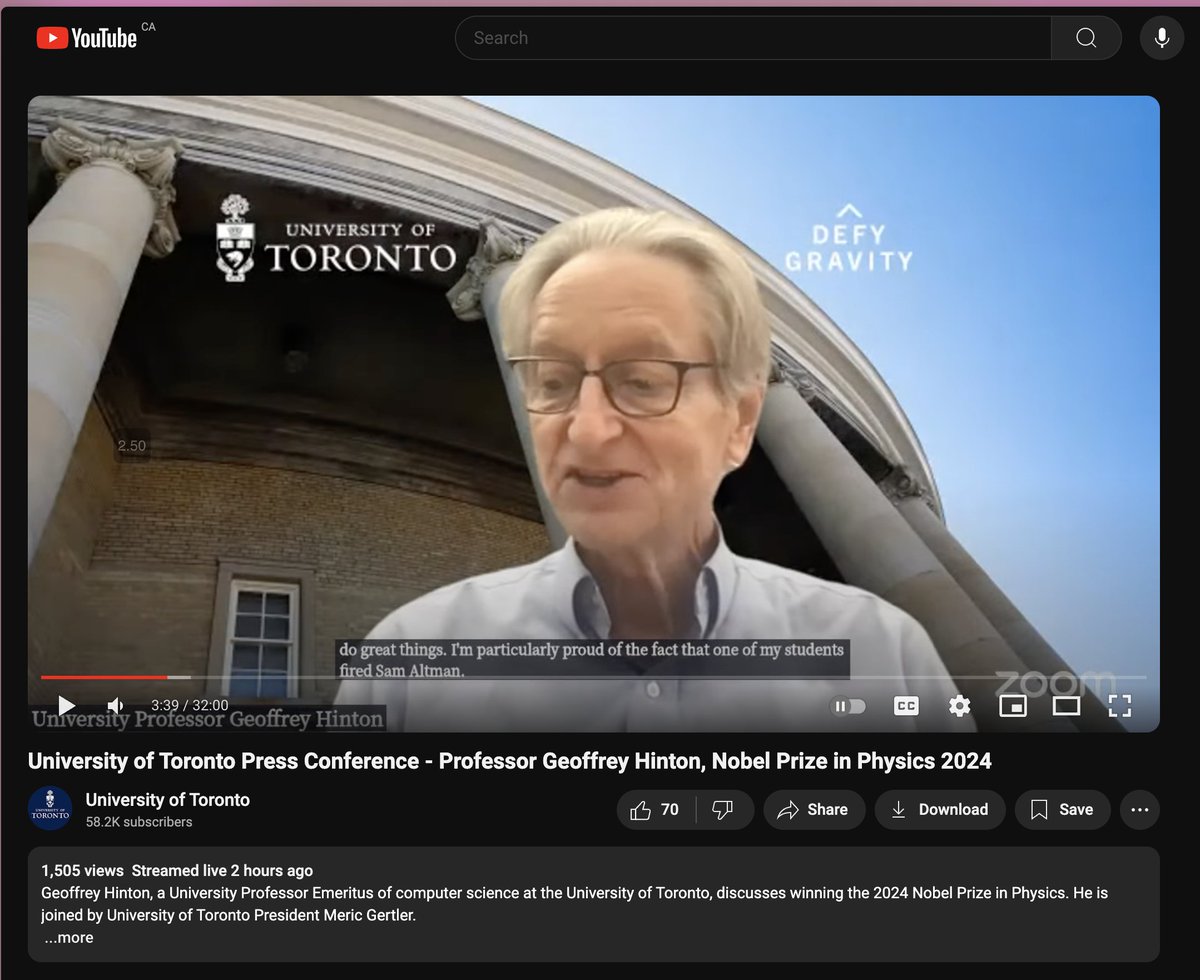The width and height of the screenshot is (1200, 980).
Task: Open the three-dot more actions menu
Action: (x=1140, y=810)
